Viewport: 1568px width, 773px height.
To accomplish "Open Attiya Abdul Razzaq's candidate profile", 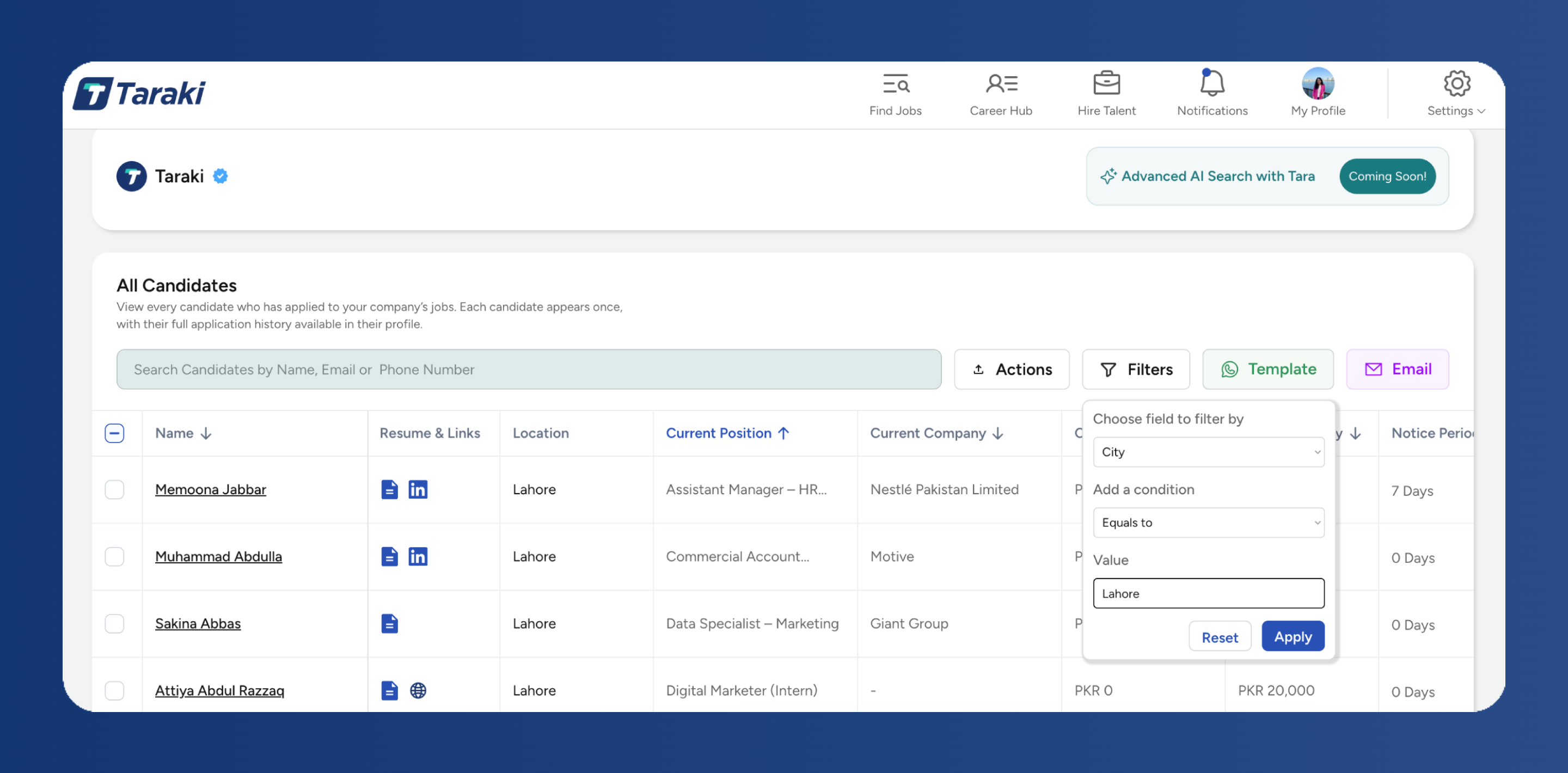I will pos(220,690).
